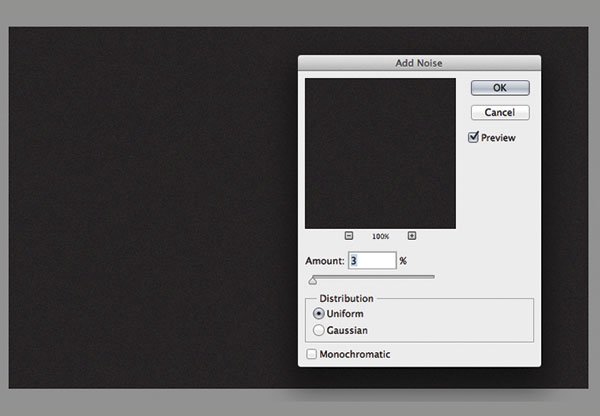Viewport: 600px width, 416px height.
Task: Select the Uniform distribution option
Action: coord(319,314)
